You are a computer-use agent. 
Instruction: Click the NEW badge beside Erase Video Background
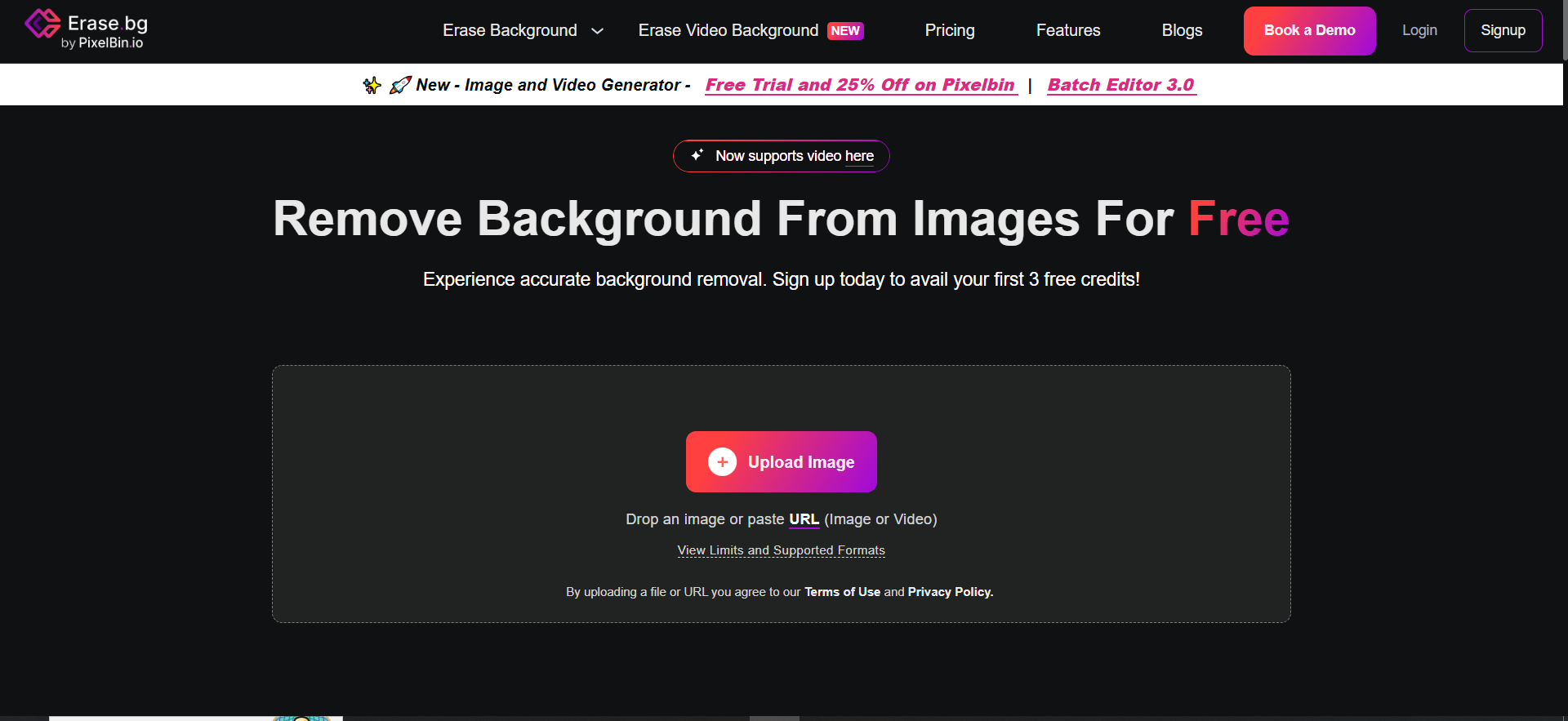(845, 31)
